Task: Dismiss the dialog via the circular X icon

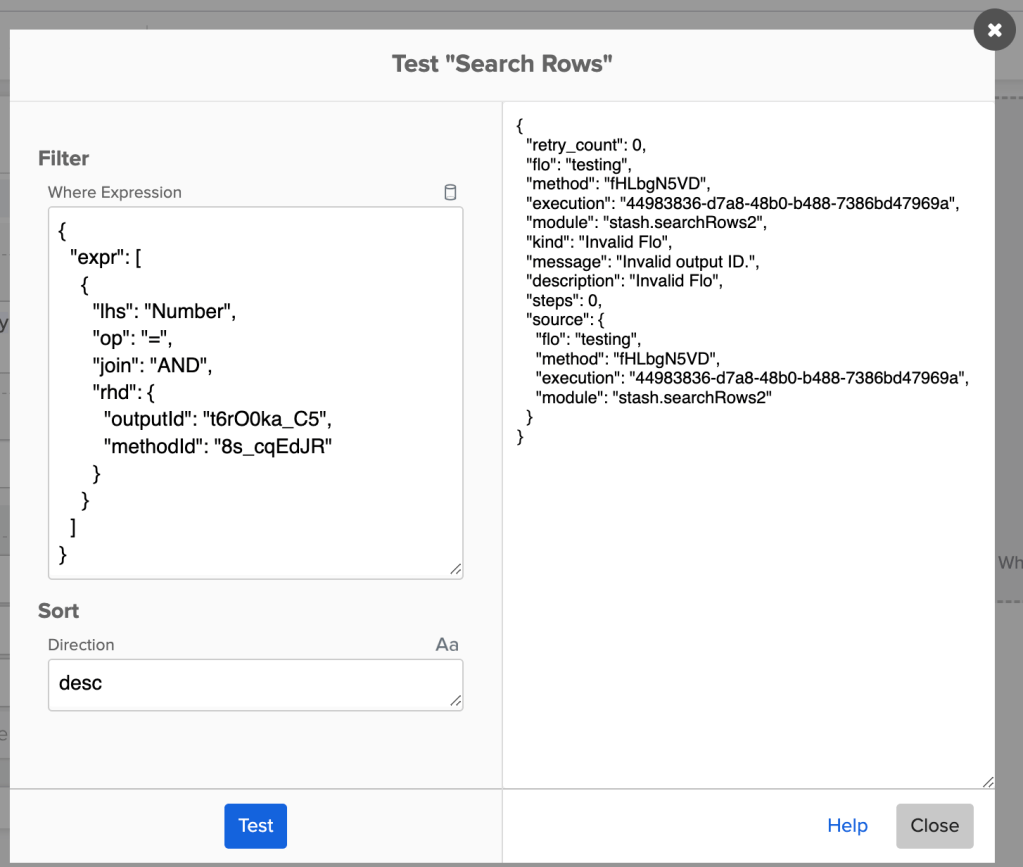Action: tap(994, 29)
